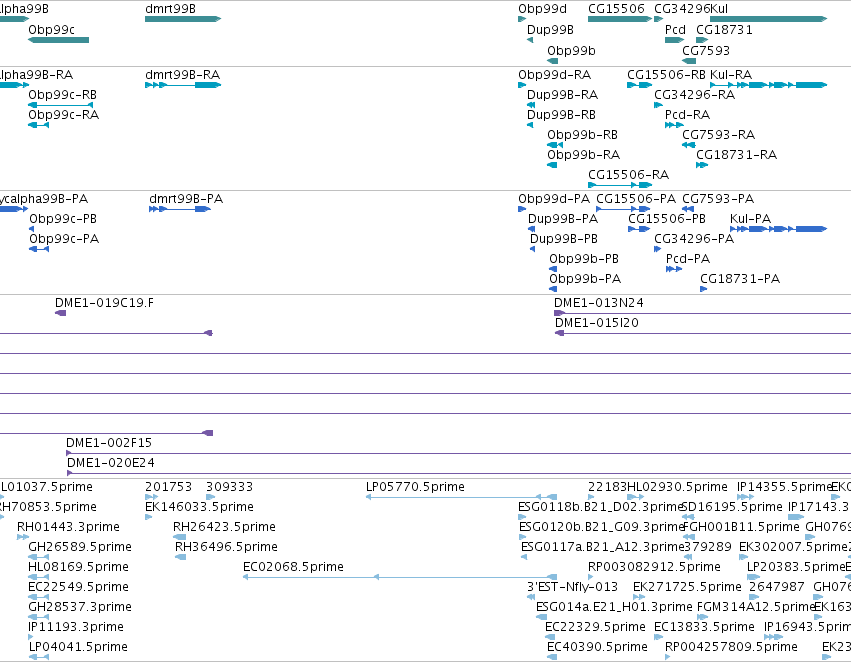Select EST LP04041.5prime

[x=78, y=647]
